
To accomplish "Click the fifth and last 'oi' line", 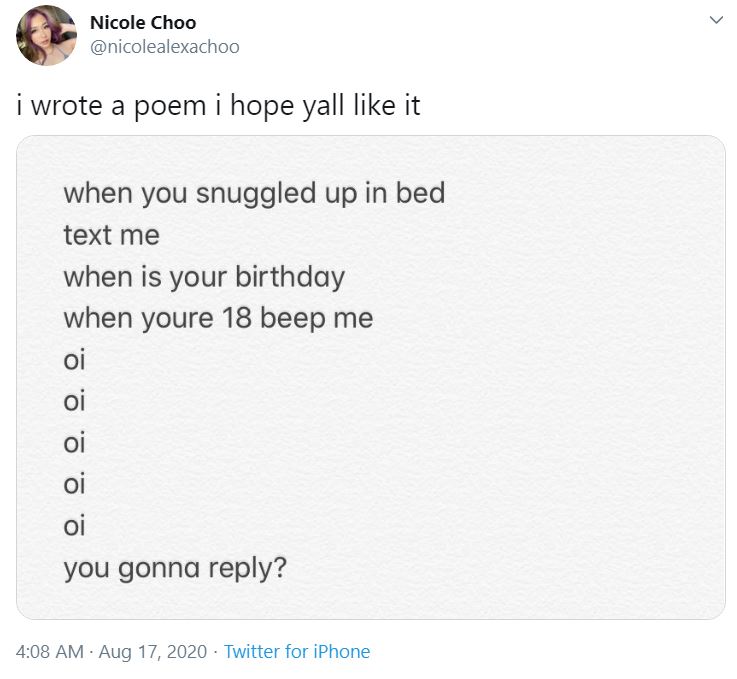I will pyautogui.click(x=75, y=527).
